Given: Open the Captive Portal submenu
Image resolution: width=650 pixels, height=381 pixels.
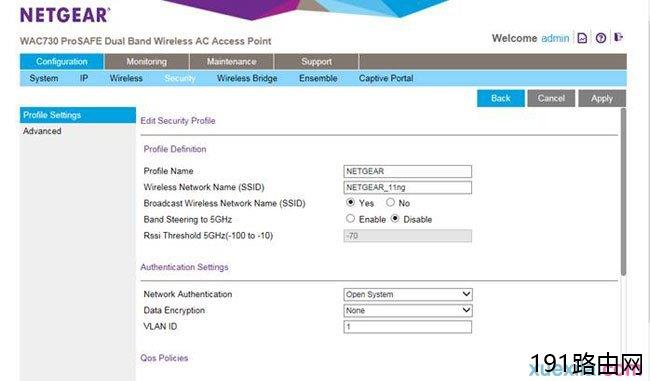Looking at the screenshot, I should point(386,78).
